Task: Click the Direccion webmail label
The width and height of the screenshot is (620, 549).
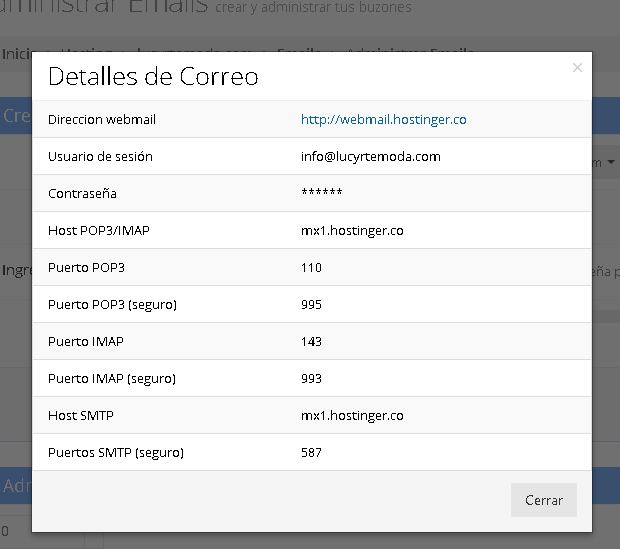Action: [102, 119]
